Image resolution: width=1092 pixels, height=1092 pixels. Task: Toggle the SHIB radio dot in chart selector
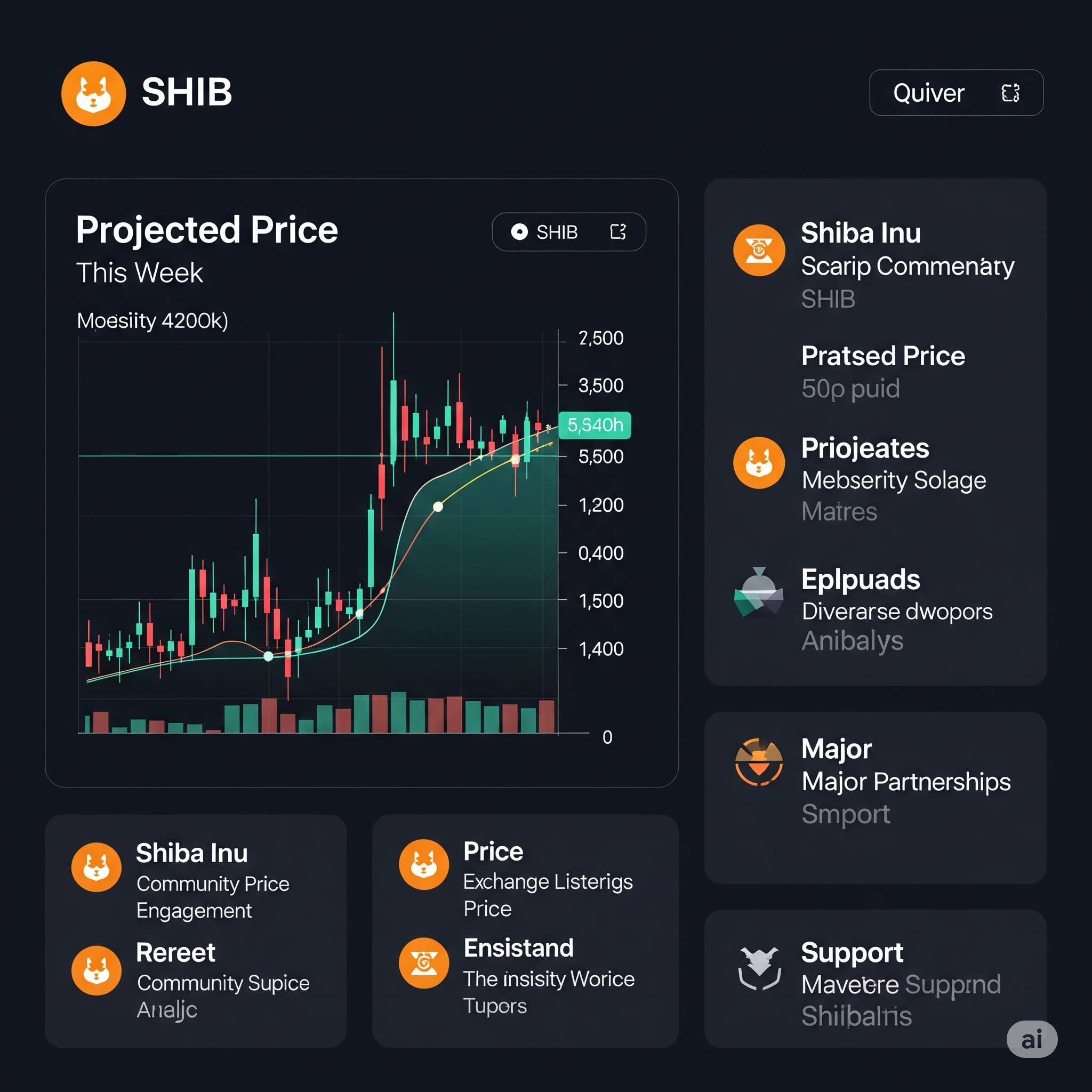pyautogui.click(x=519, y=232)
